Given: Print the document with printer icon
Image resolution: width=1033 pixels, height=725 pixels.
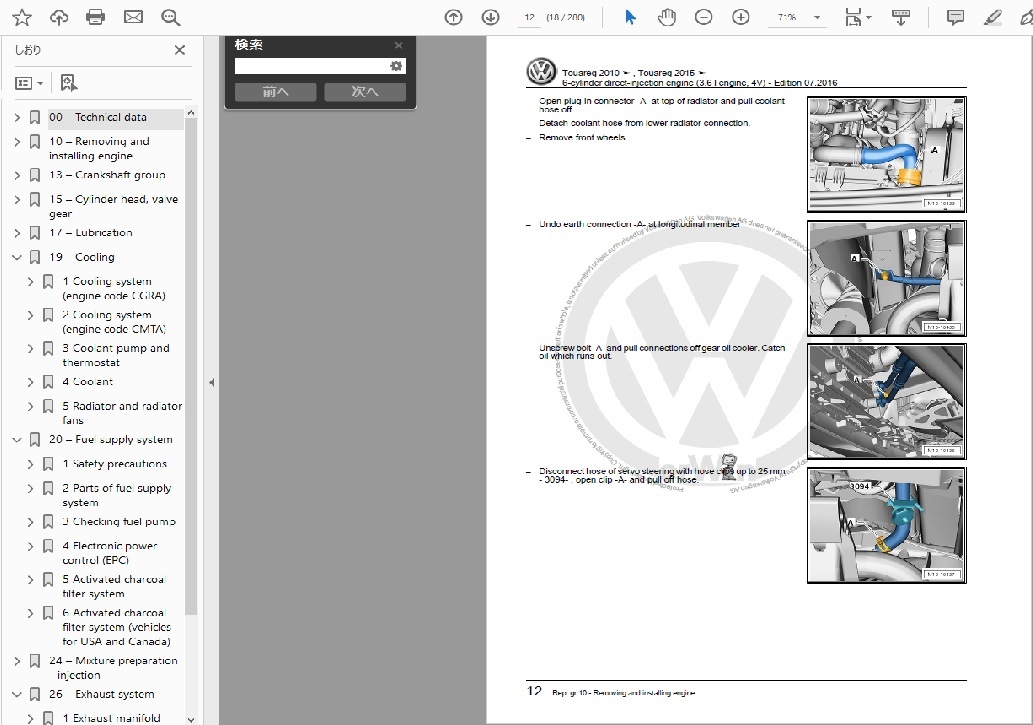Looking at the screenshot, I should (96, 18).
